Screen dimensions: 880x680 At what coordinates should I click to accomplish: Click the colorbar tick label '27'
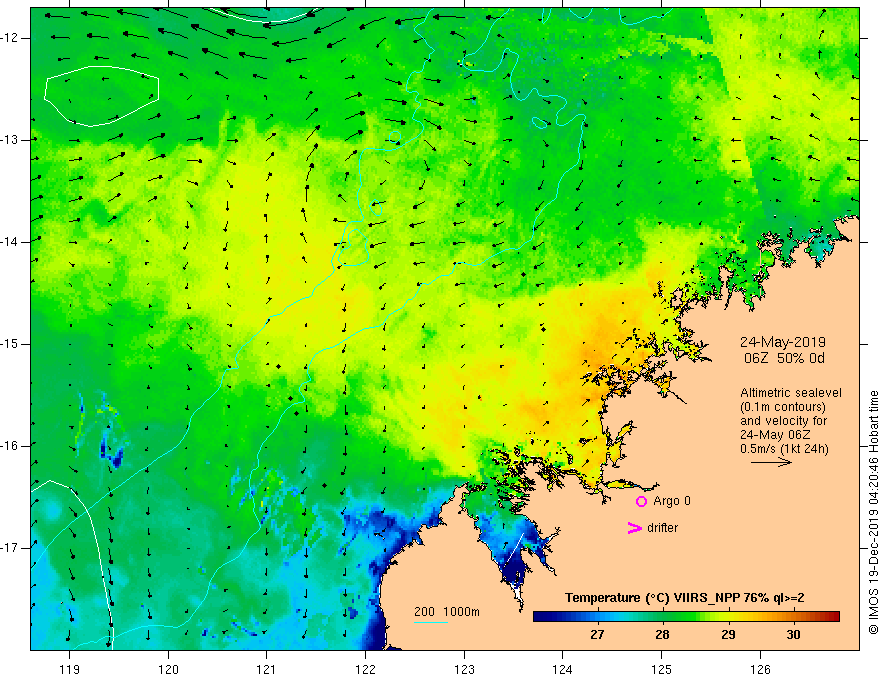pyautogui.click(x=597, y=635)
